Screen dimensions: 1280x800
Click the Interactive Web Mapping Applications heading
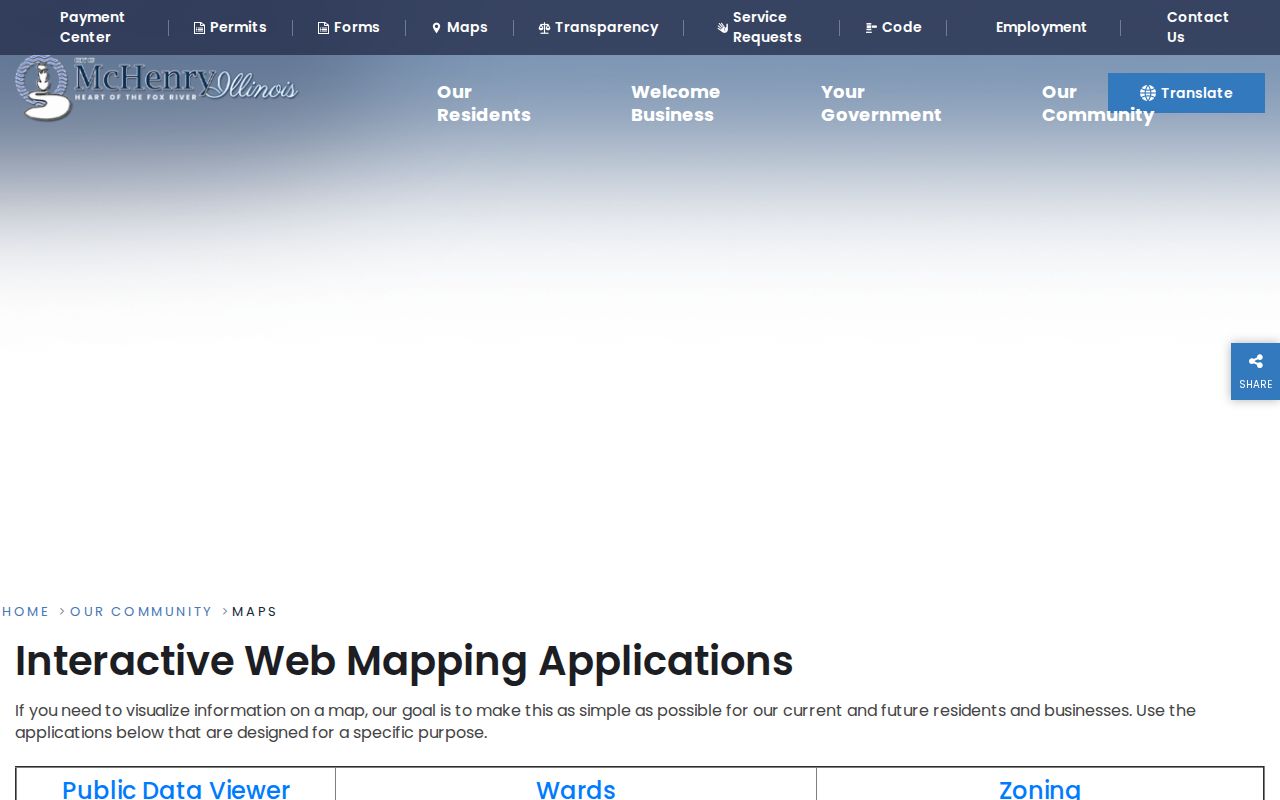coord(404,661)
